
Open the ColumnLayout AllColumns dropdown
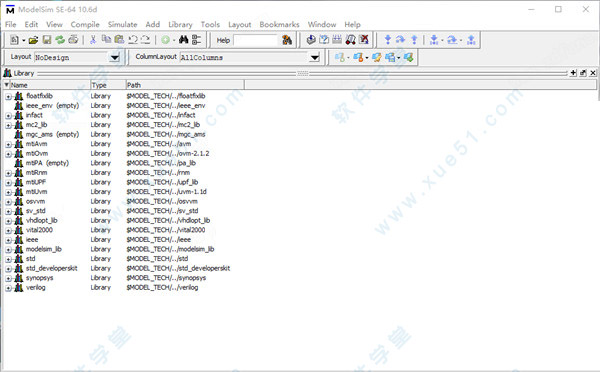click(315, 58)
